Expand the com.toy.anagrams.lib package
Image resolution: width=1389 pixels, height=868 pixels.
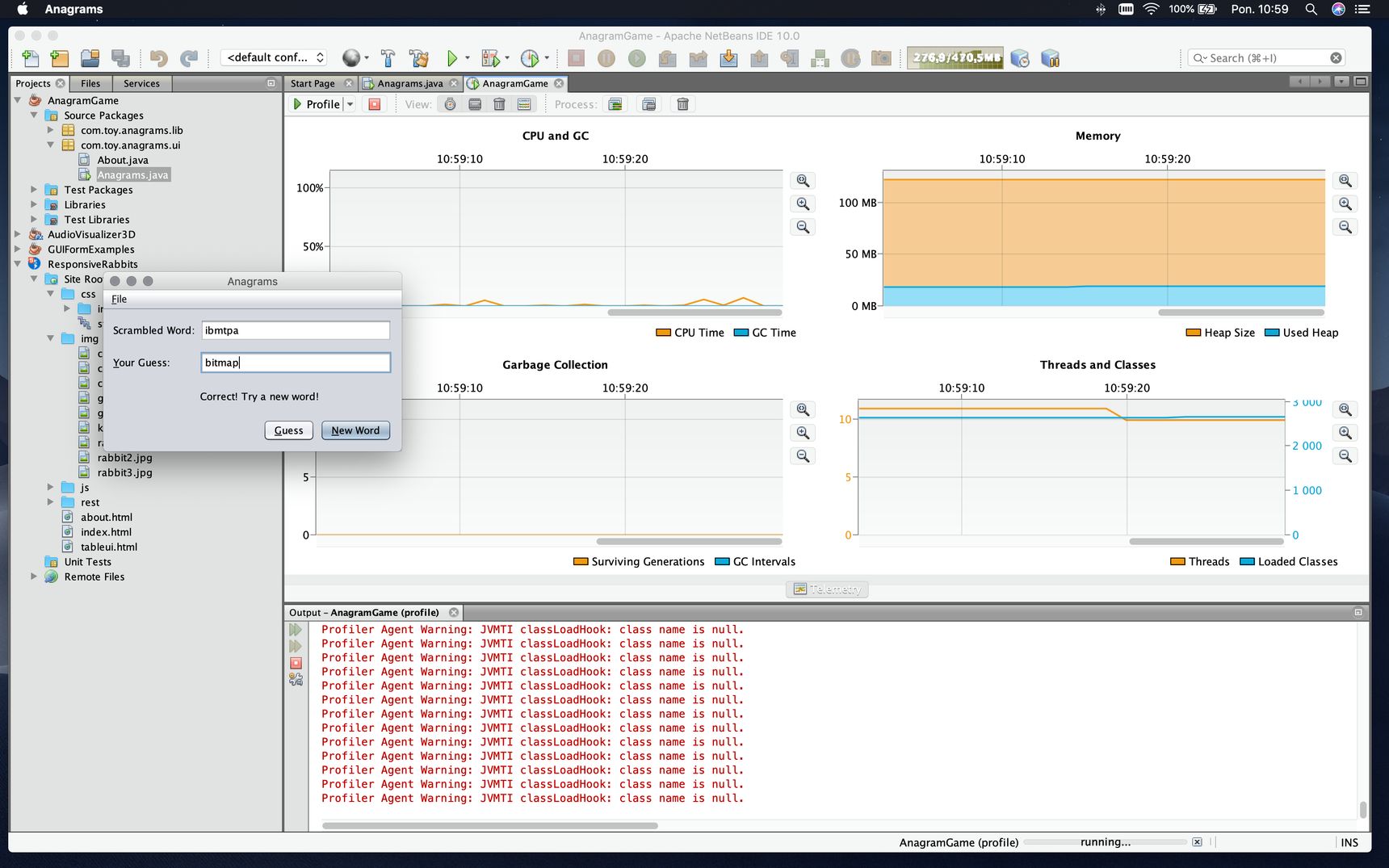click(x=50, y=130)
